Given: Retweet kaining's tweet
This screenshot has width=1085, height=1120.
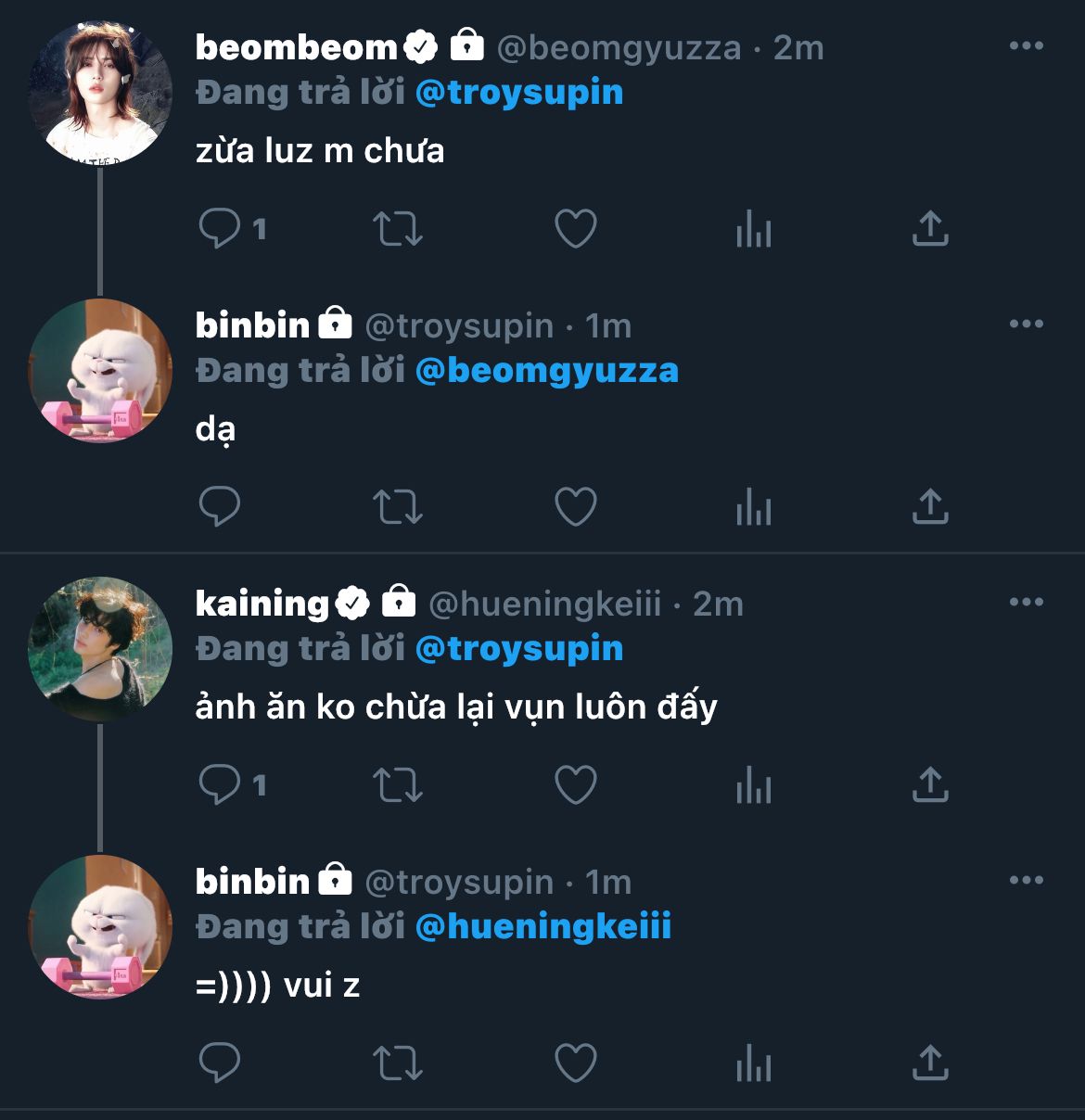Looking at the screenshot, I should point(397,784).
